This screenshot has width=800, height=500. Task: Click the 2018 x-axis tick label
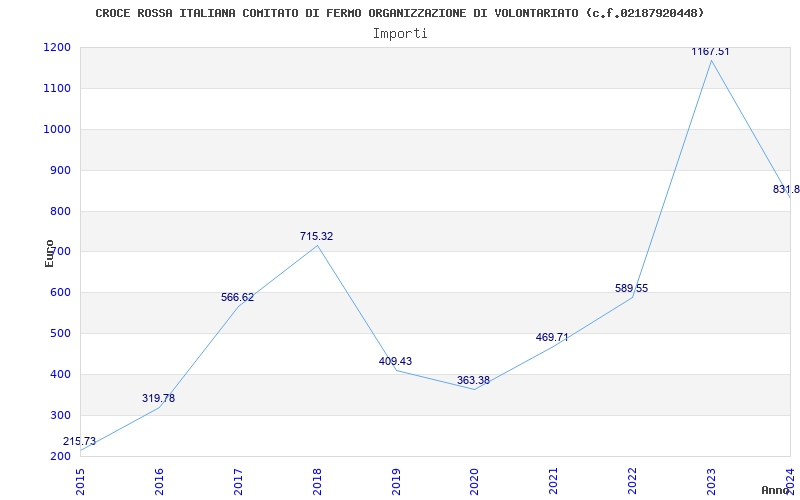(x=317, y=482)
